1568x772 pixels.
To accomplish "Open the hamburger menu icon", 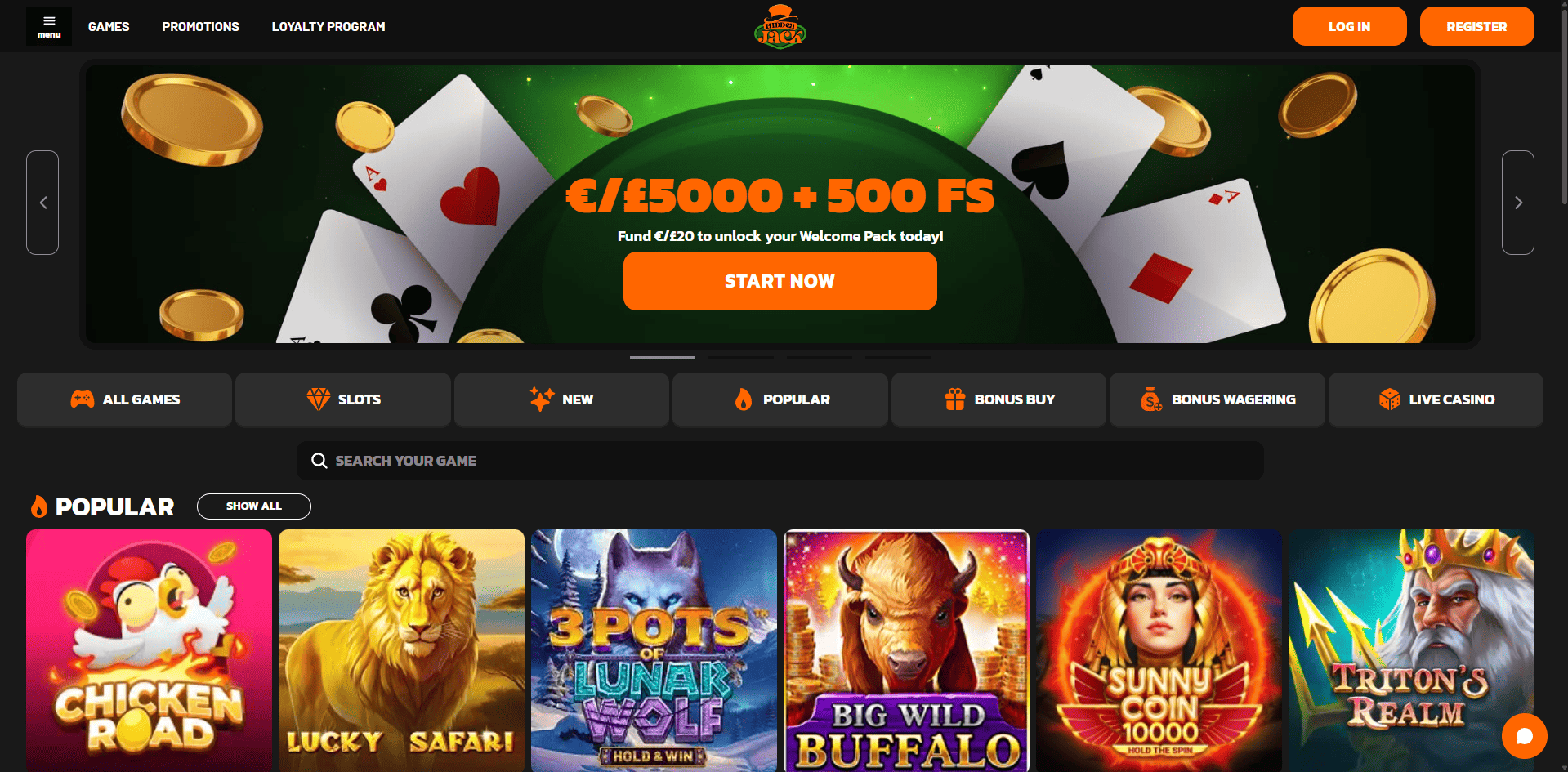I will 49,26.
